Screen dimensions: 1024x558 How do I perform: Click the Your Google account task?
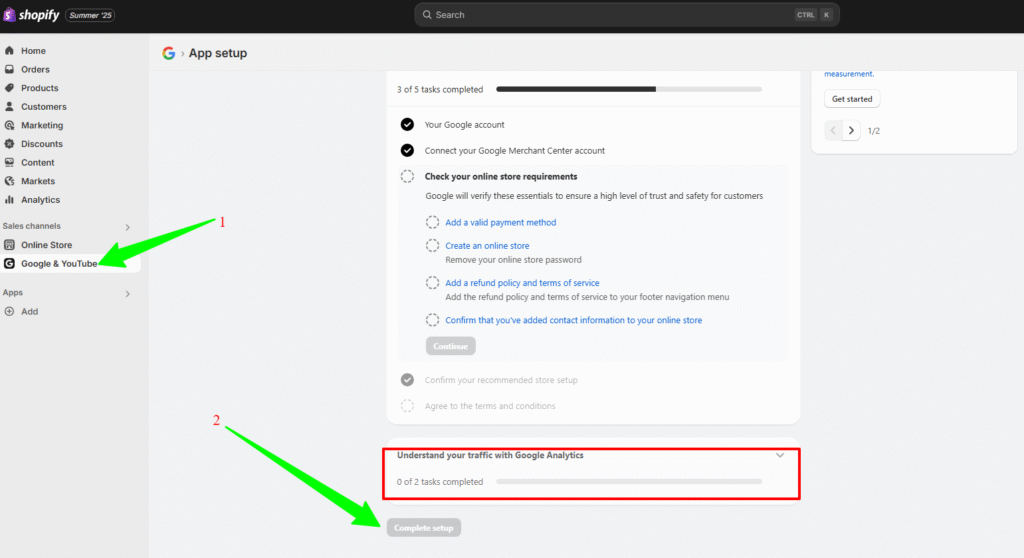coord(464,124)
